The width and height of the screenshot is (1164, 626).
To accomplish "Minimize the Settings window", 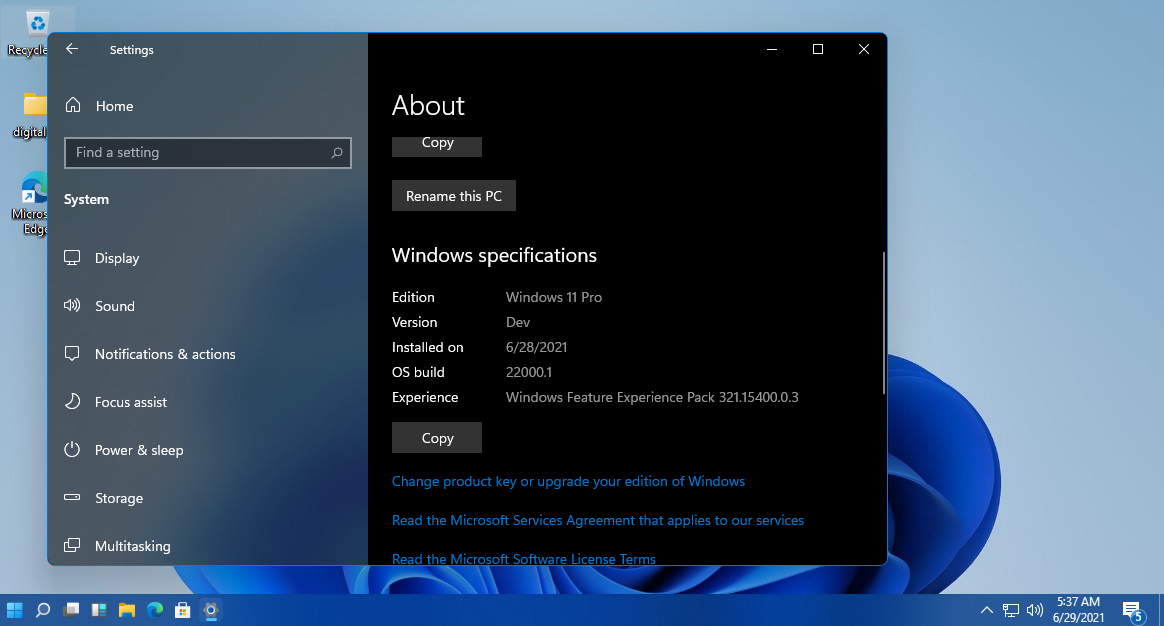I will click(x=772, y=49).
